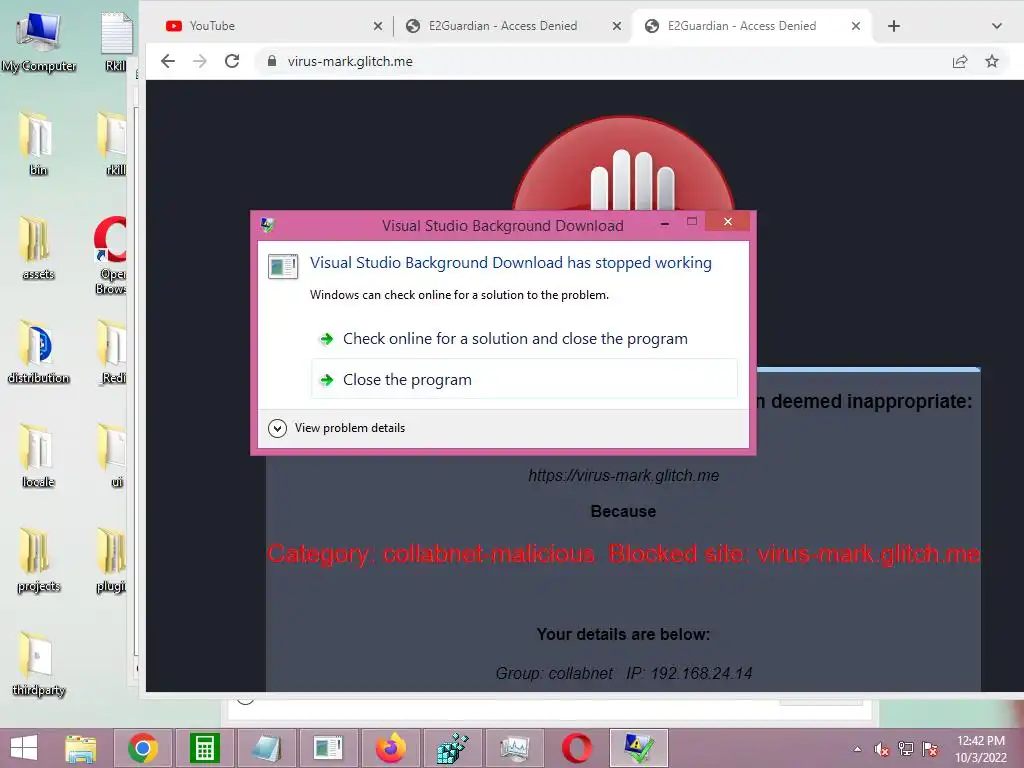The height and width of the screenshot is (768, 1024).
Task: Bookmark this page with the star
Action: pyautogui.click(x=992, y=61)
